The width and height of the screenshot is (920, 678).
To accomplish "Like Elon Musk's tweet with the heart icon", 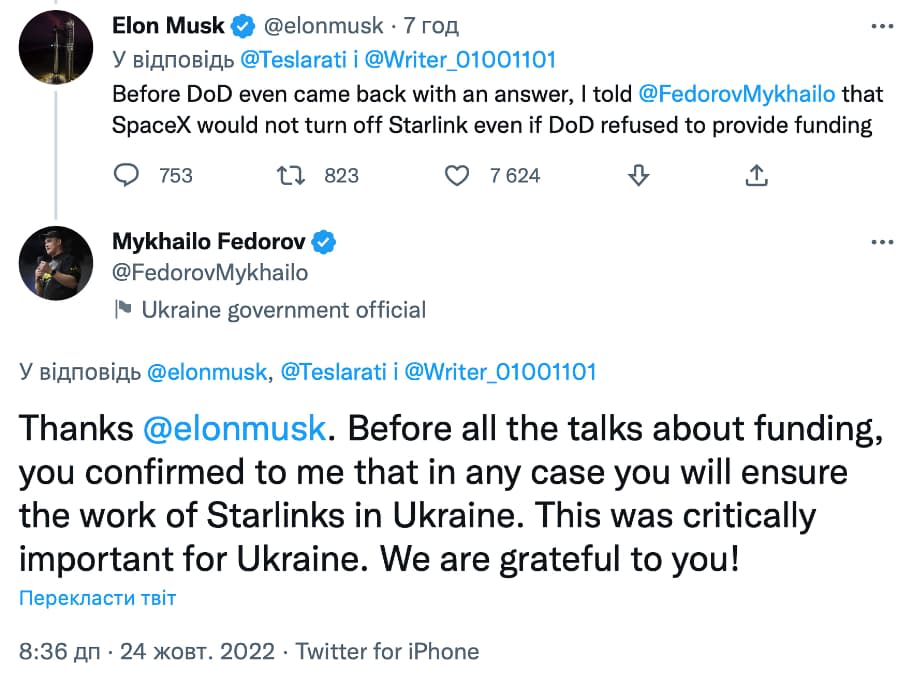I will point(456,175).
